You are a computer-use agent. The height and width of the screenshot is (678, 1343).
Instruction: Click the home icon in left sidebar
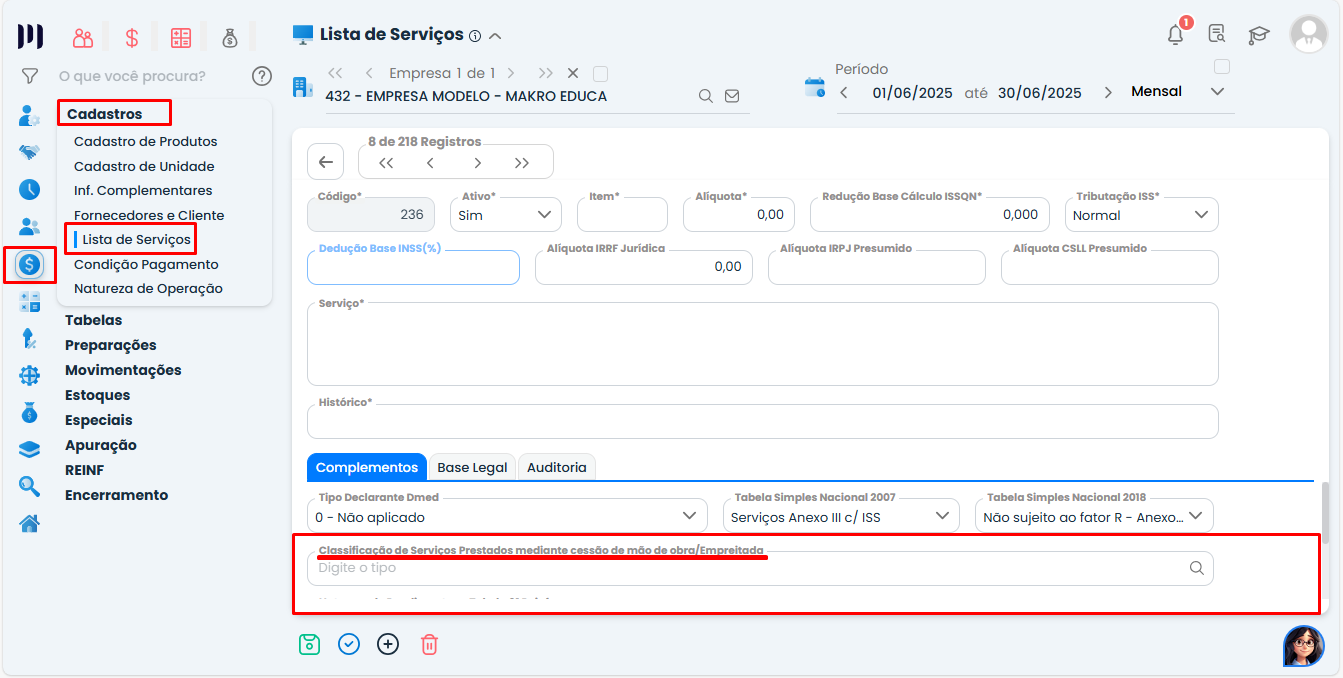pyautogui.click(x=29, y=523)
